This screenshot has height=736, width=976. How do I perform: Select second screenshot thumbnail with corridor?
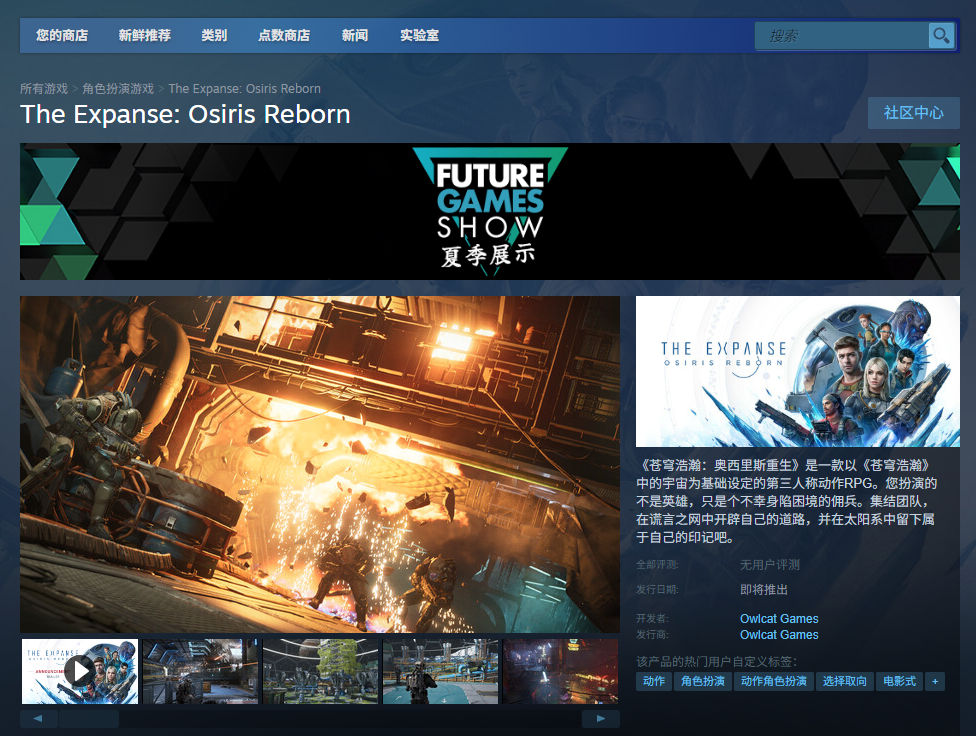coord(200,671)
